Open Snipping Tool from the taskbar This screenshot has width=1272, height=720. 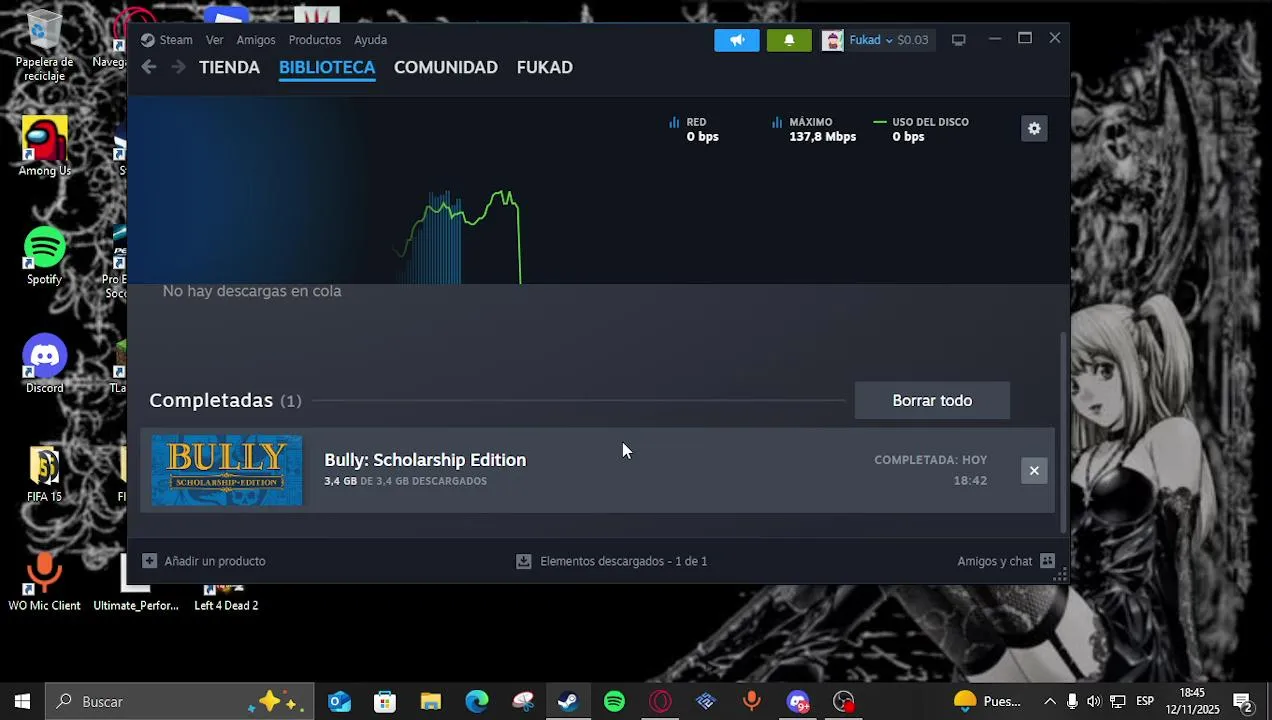[x=523, y=702]
